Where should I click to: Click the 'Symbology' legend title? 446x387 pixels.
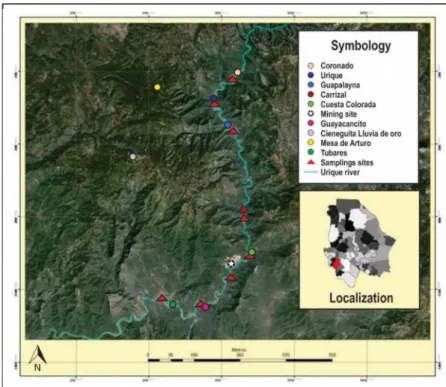tap(361, 46)
